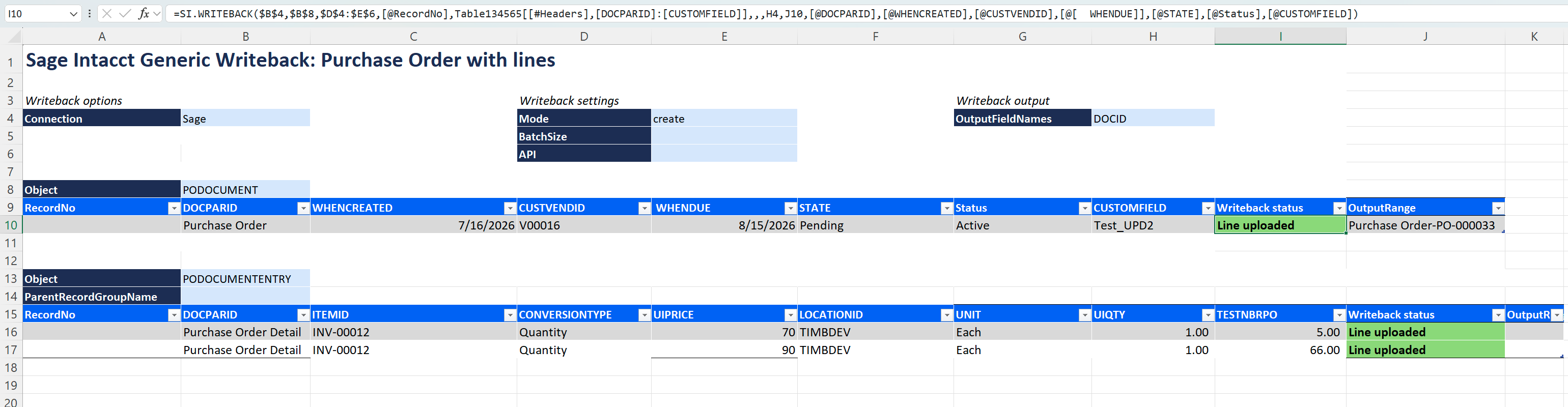Image resolution: width=1568 pixels, height=407 pixels.
Task: Click row 10 'Purchase Order' DOCPARID cell
Action: point(245,225)
